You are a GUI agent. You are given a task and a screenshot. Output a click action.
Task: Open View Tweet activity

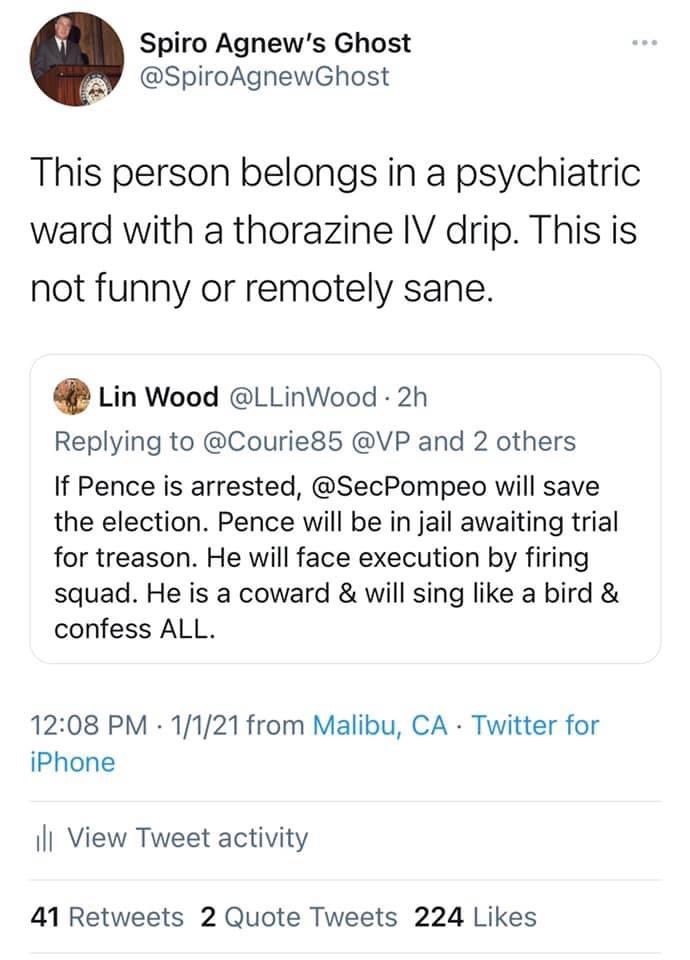[187, 838]
